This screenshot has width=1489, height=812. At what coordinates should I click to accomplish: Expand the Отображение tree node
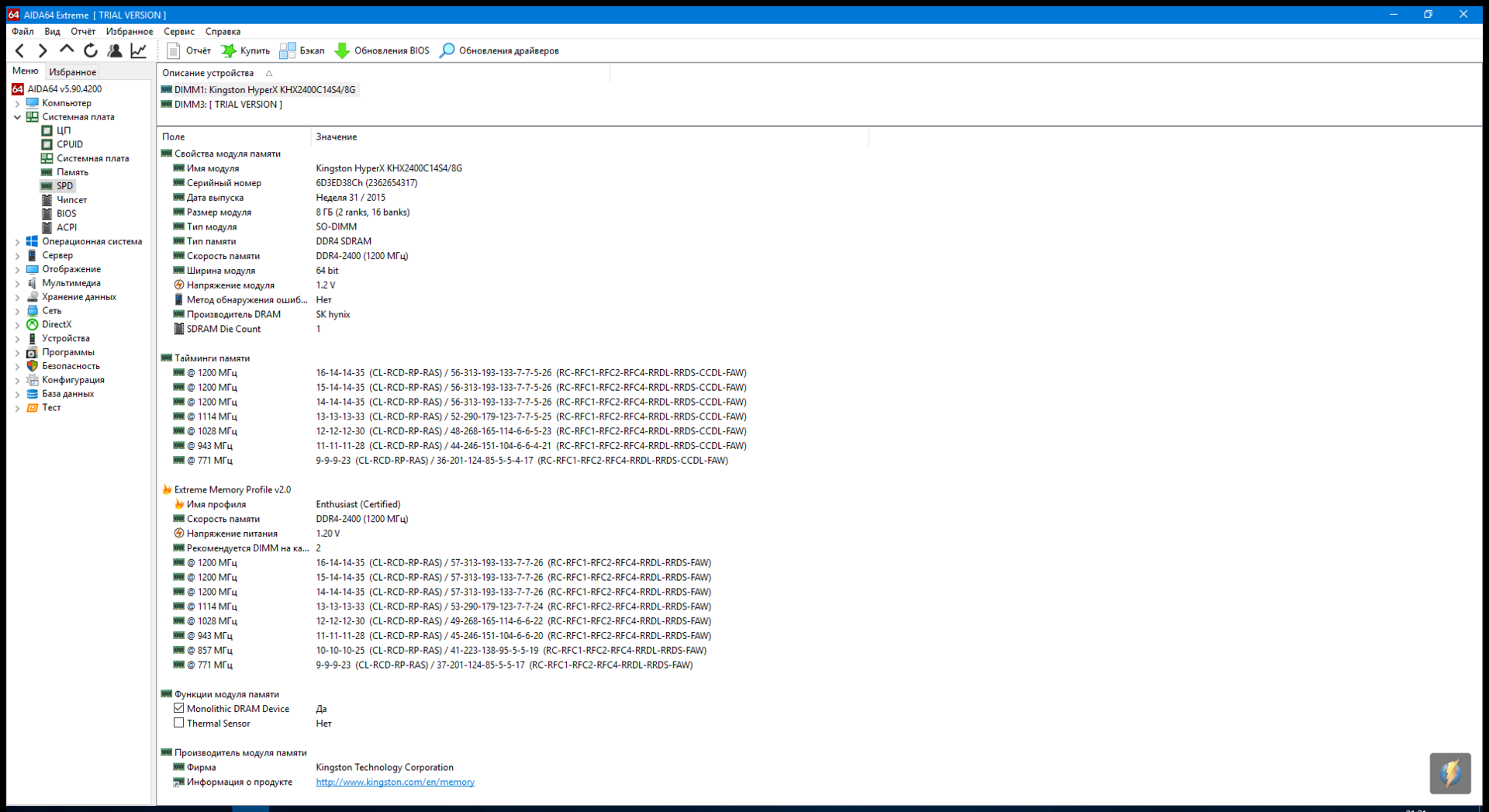point(17,270)
